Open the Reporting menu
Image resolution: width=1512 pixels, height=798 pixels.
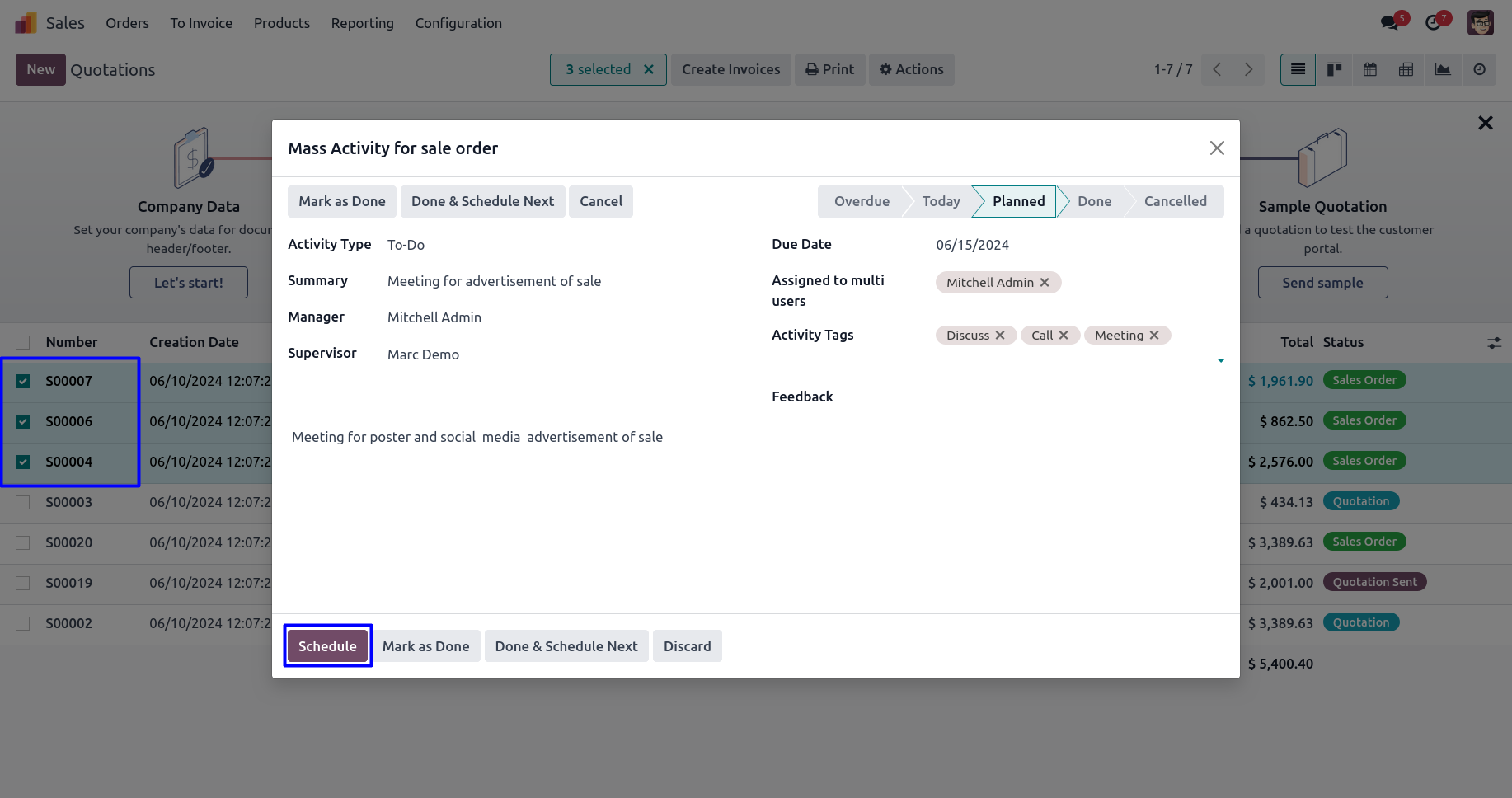tap(362, 23)
